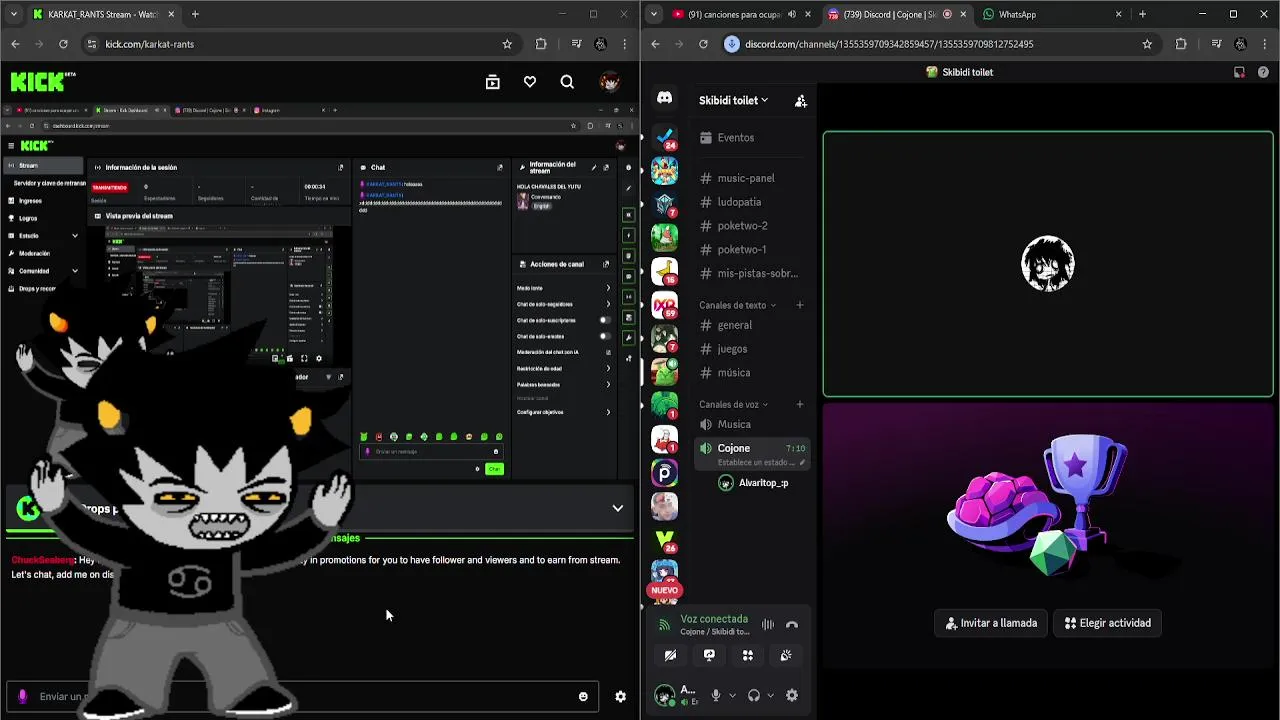Click Invitar a llamada button
1280x720 pixels.
(991, 623)
